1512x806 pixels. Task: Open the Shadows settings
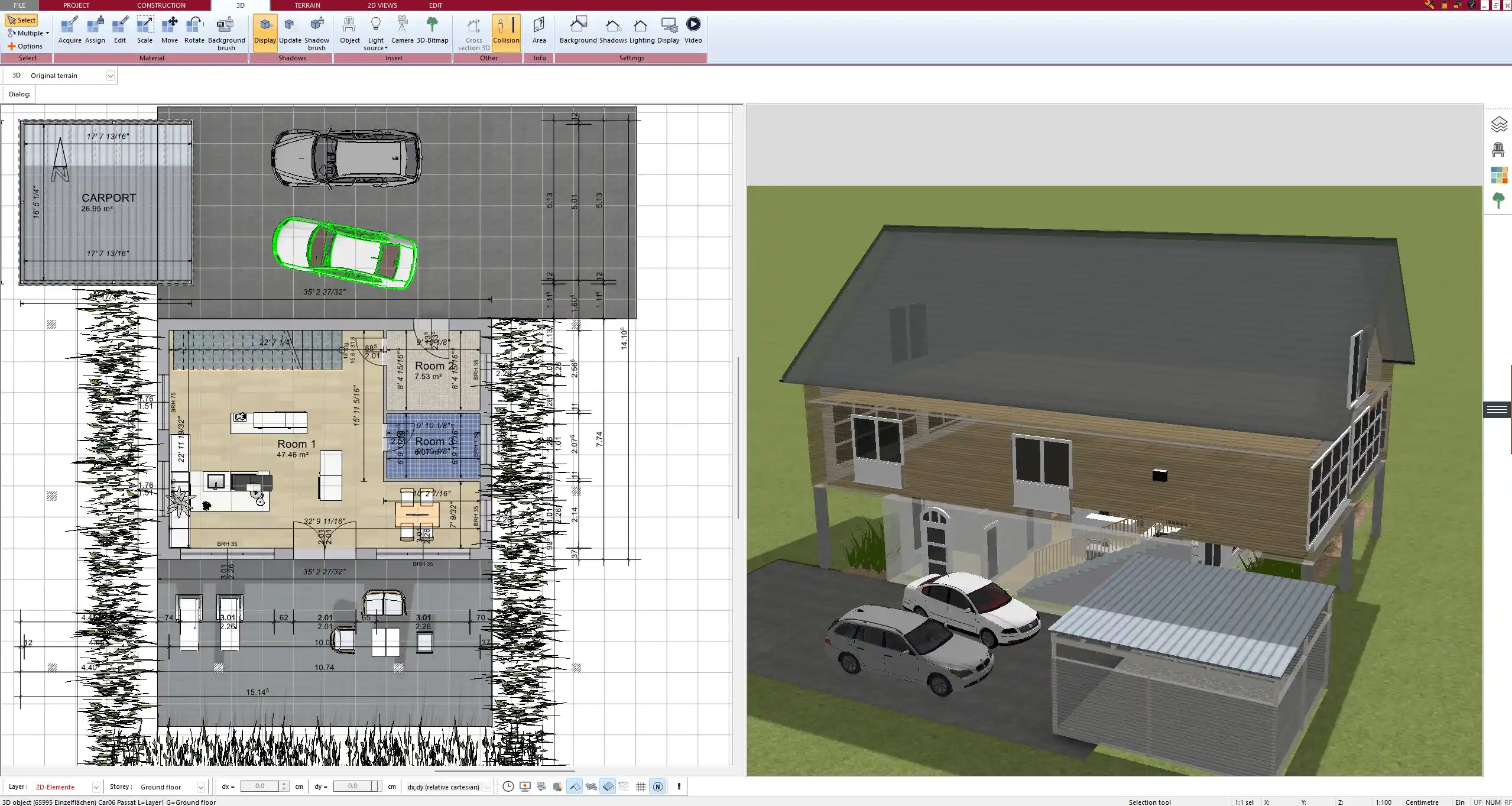613,30
